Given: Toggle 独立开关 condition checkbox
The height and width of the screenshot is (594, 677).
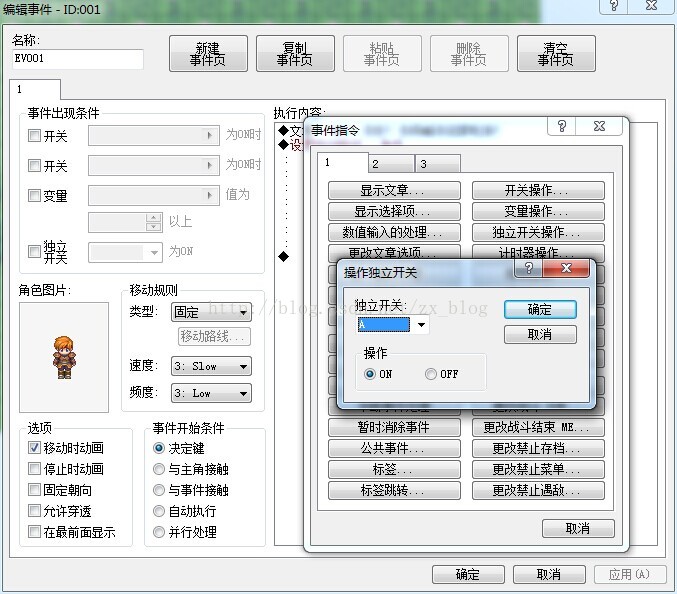Looking at the screenshot, I should 34,251.
